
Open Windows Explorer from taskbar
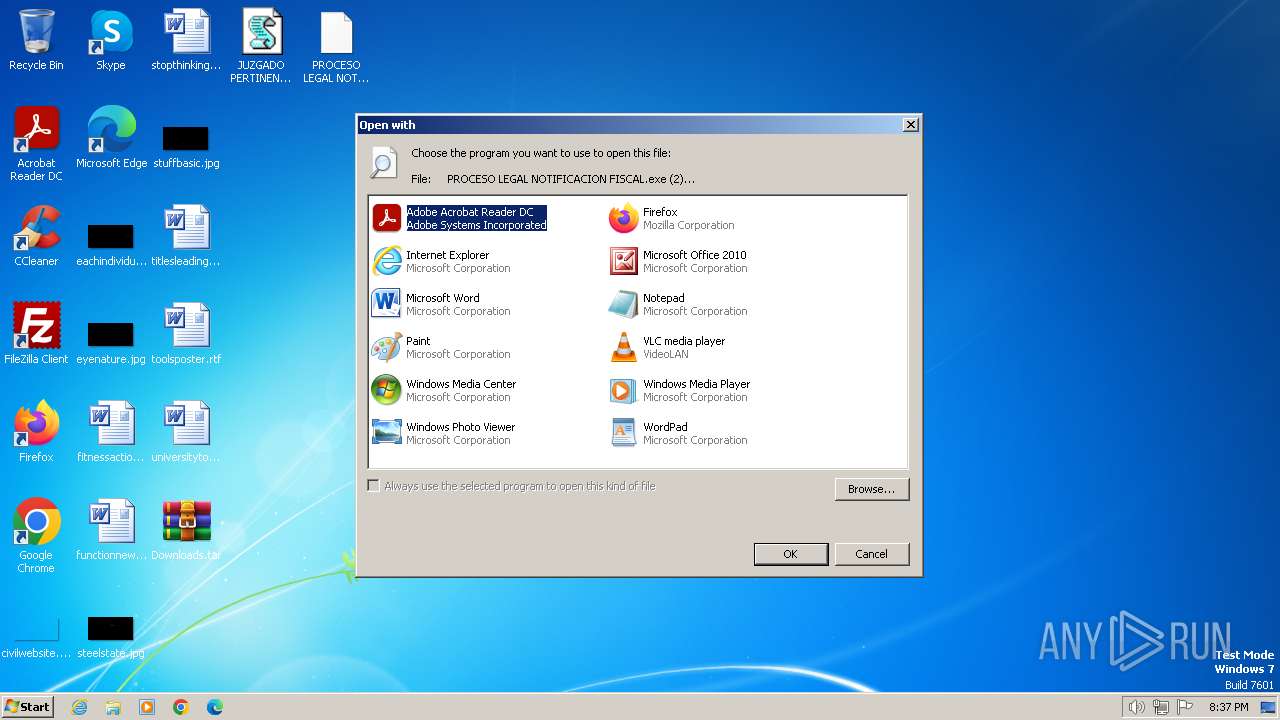tap(113, 707)
